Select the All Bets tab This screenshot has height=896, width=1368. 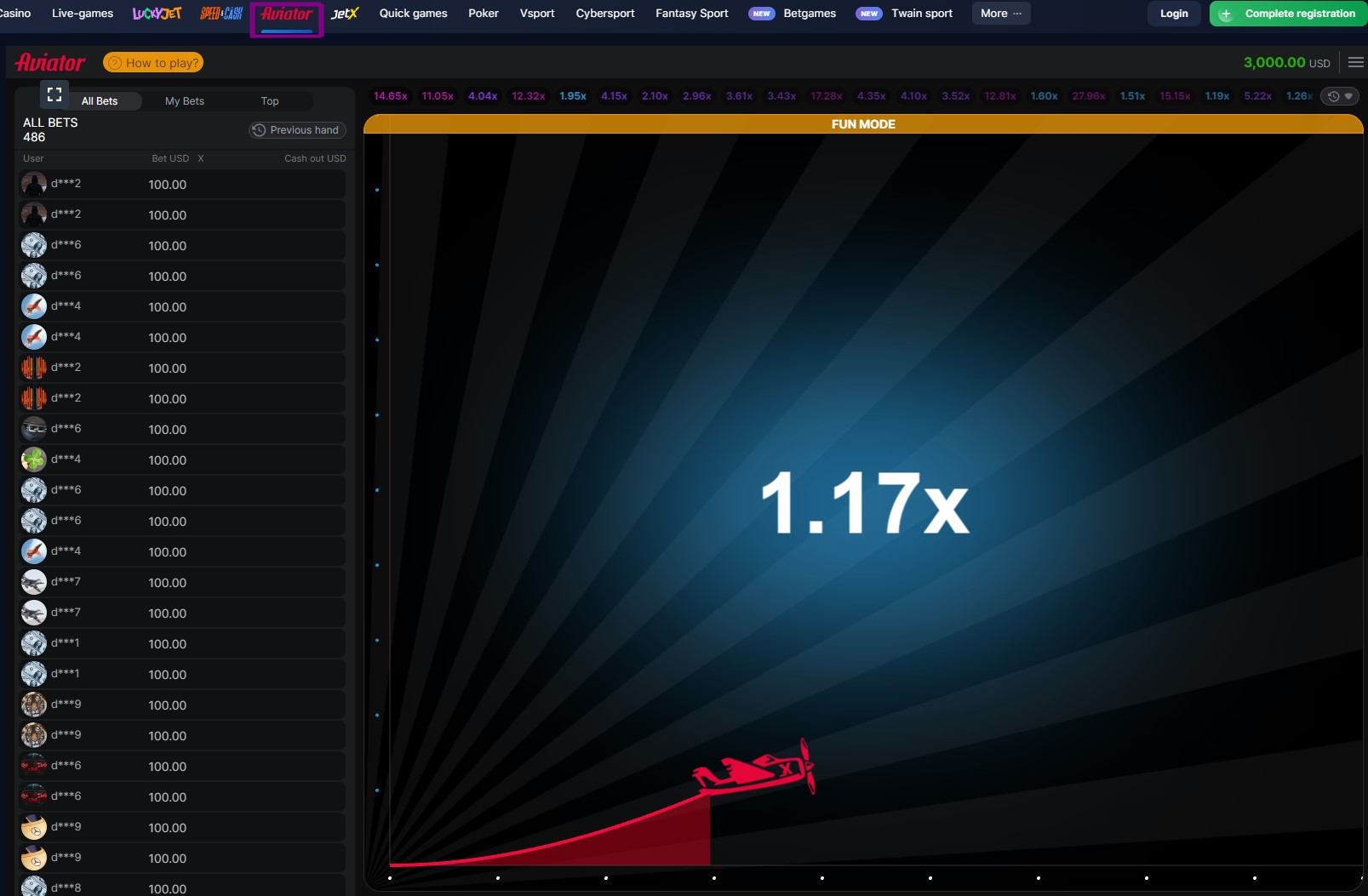pyautogui.click(x=100, y=101)
